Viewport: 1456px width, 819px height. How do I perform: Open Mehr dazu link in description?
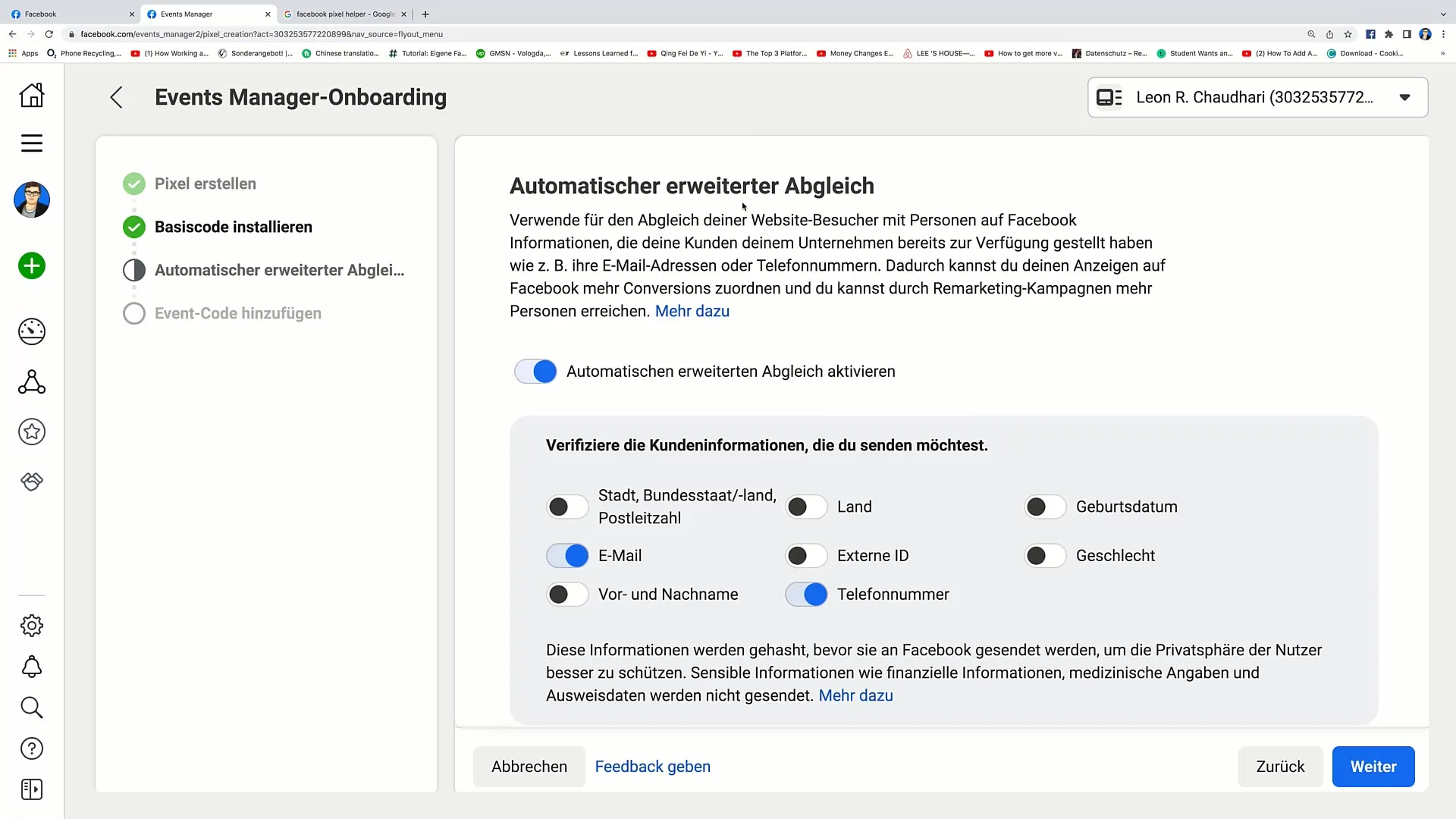(x=692, y=311)
